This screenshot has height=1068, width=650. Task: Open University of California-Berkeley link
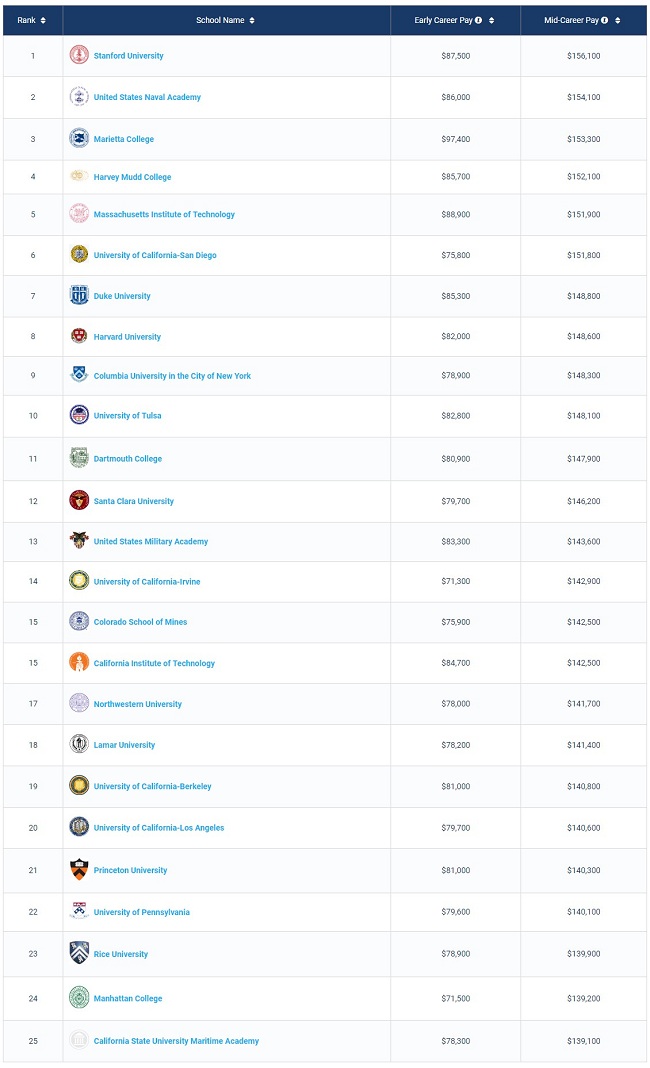coord(153,786)
